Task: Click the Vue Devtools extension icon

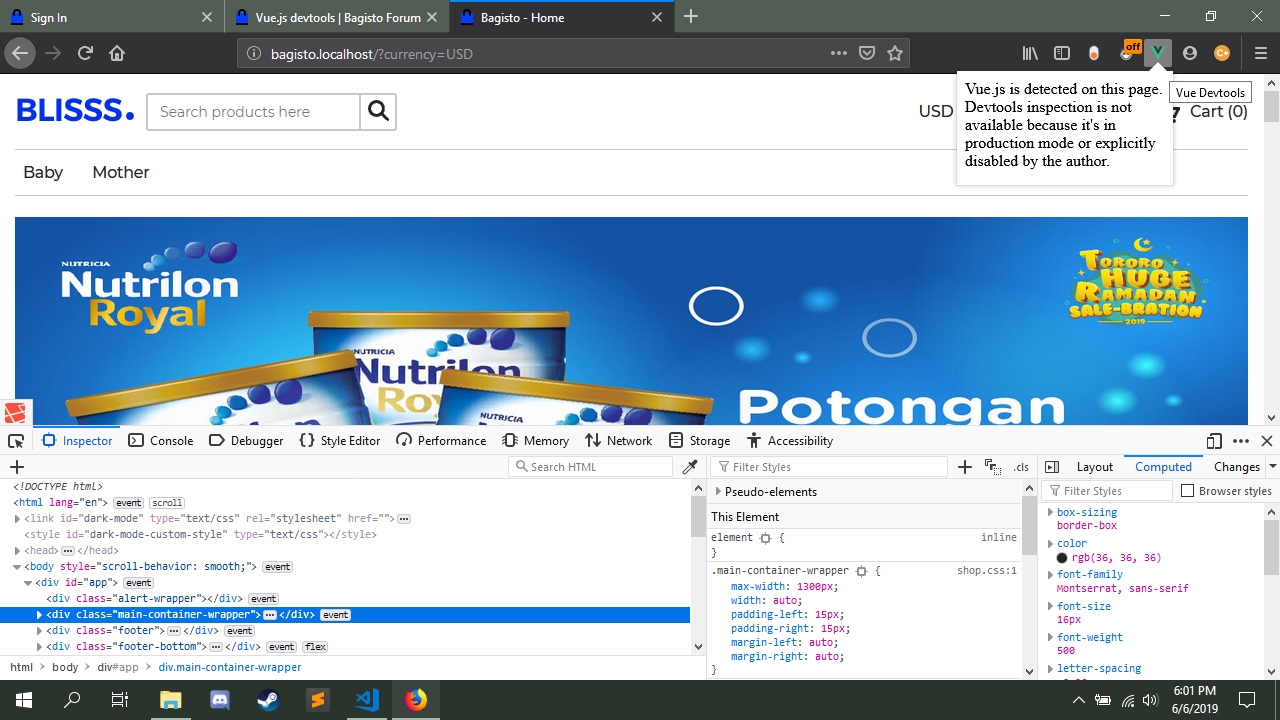Action: tap(1157, 53)
